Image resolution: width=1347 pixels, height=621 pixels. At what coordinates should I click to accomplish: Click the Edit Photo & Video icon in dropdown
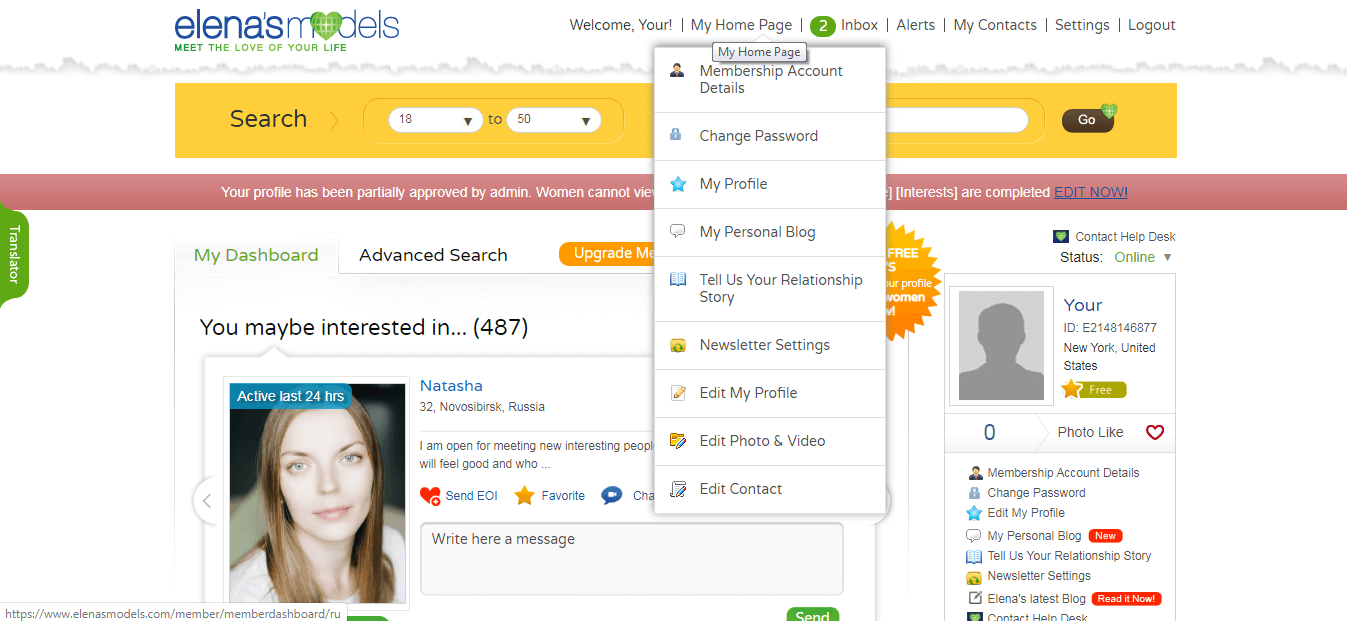678,441
